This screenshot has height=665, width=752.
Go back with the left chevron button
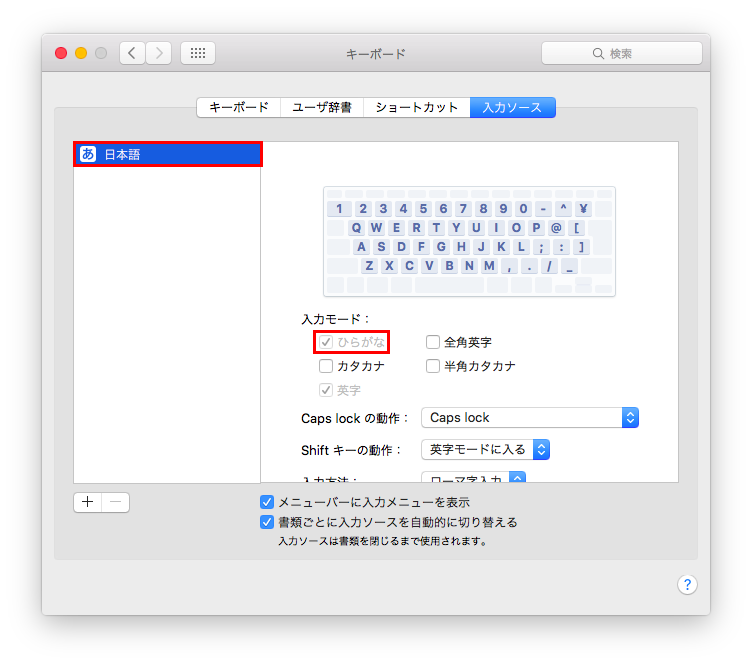point(132,53)
